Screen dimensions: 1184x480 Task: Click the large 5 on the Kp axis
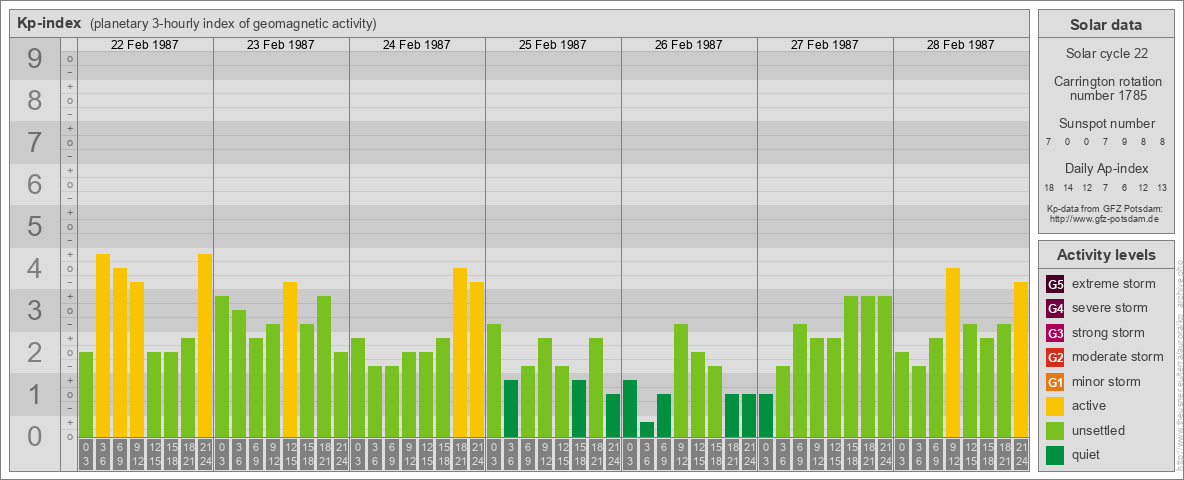coord(34,226)
